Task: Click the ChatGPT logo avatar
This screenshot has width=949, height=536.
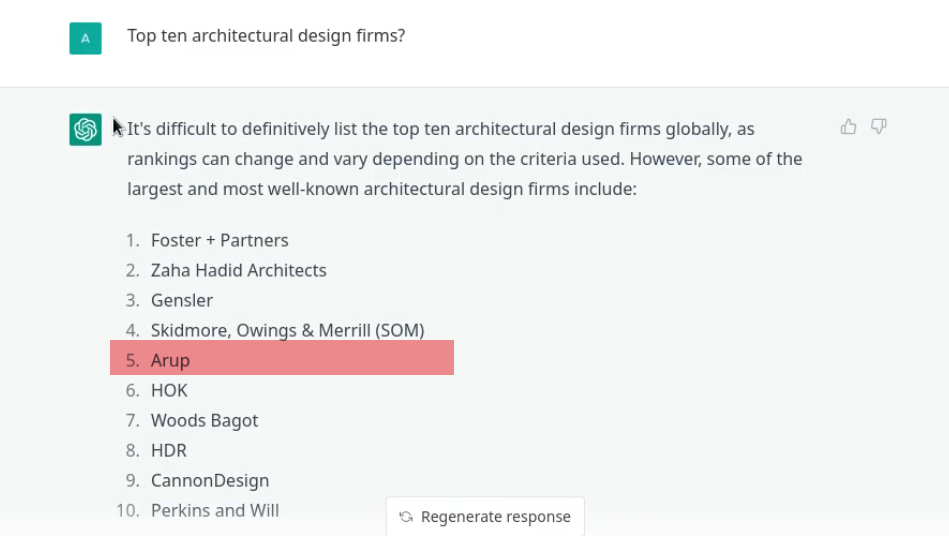Action: tap(85, 129)
